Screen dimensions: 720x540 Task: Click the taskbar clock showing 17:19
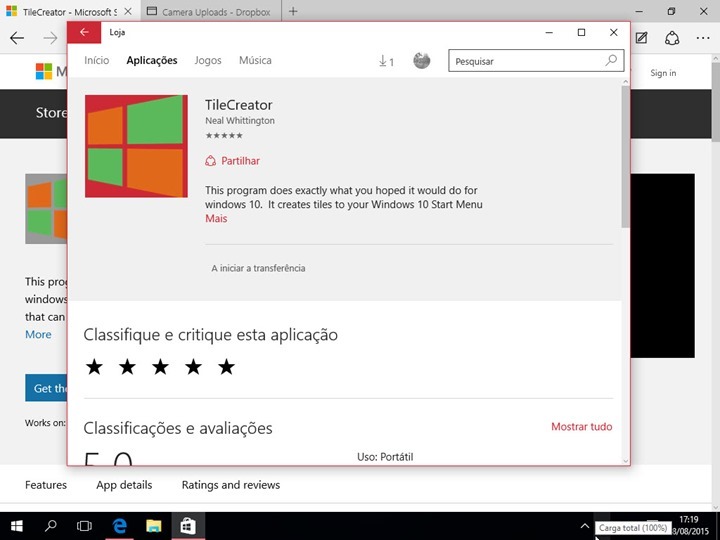tap(688, 519)
